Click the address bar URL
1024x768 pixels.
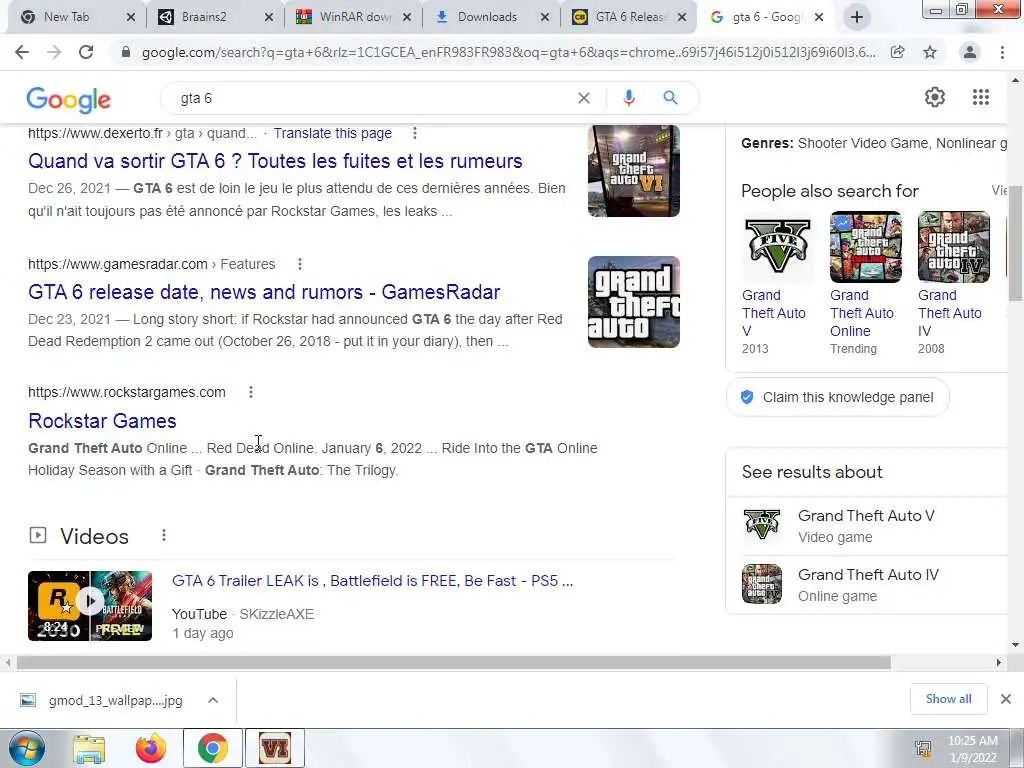[509, 52]
